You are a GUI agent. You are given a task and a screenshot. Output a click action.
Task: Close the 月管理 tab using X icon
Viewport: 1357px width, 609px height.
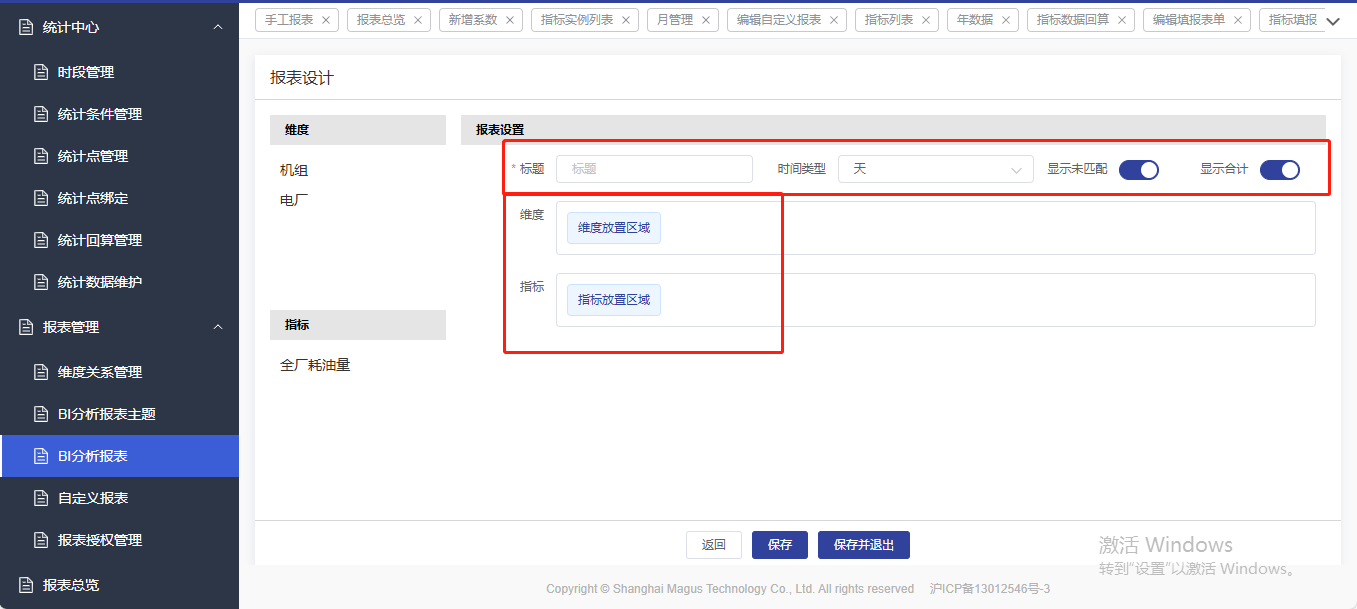706,20
